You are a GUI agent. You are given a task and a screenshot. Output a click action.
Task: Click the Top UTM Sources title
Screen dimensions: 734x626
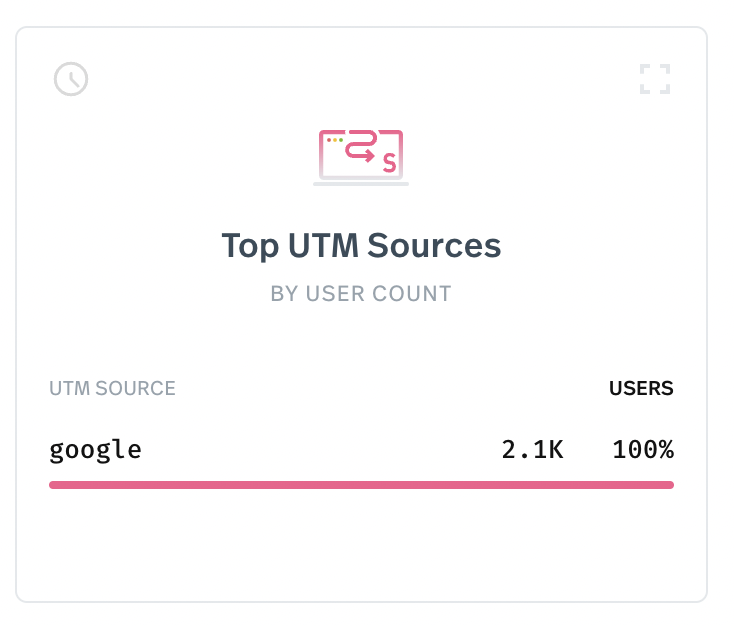[361, 245]
